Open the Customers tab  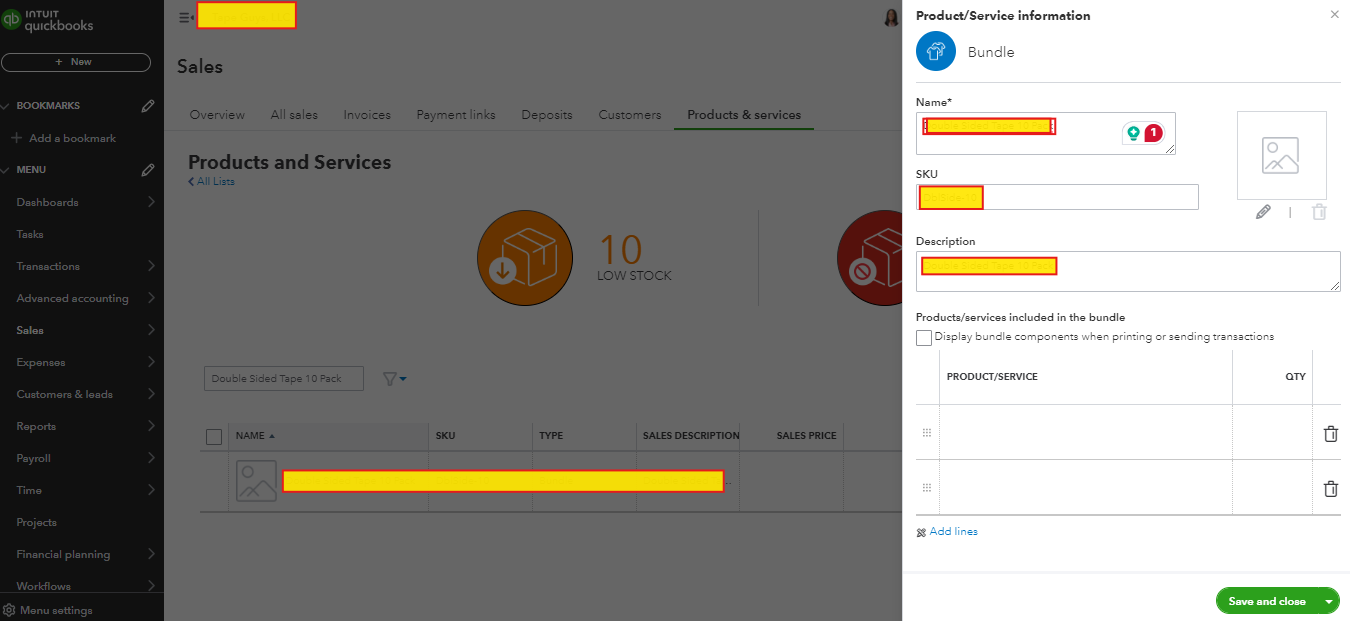click(x=629, y=115)
